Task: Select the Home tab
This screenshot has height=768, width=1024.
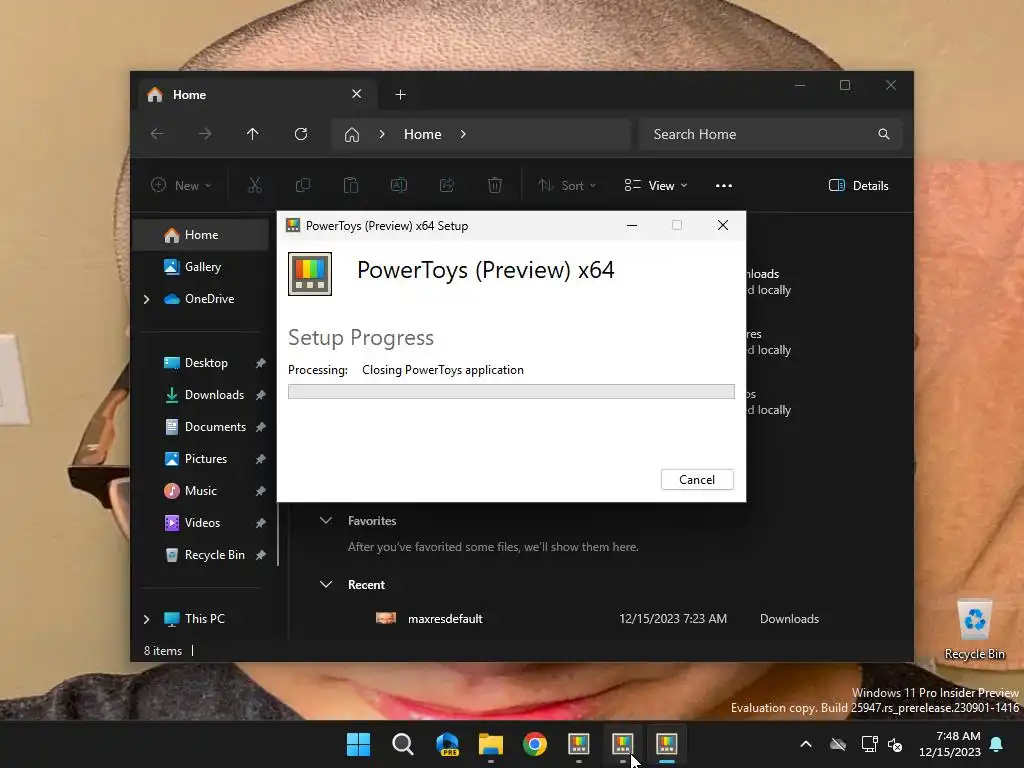Action: (255, 95)
